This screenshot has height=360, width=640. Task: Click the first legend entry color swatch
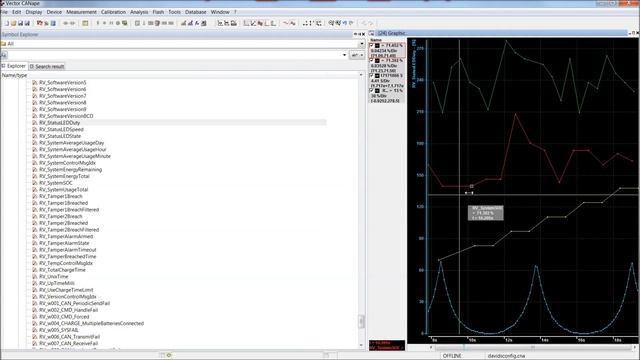click(377, 46)
